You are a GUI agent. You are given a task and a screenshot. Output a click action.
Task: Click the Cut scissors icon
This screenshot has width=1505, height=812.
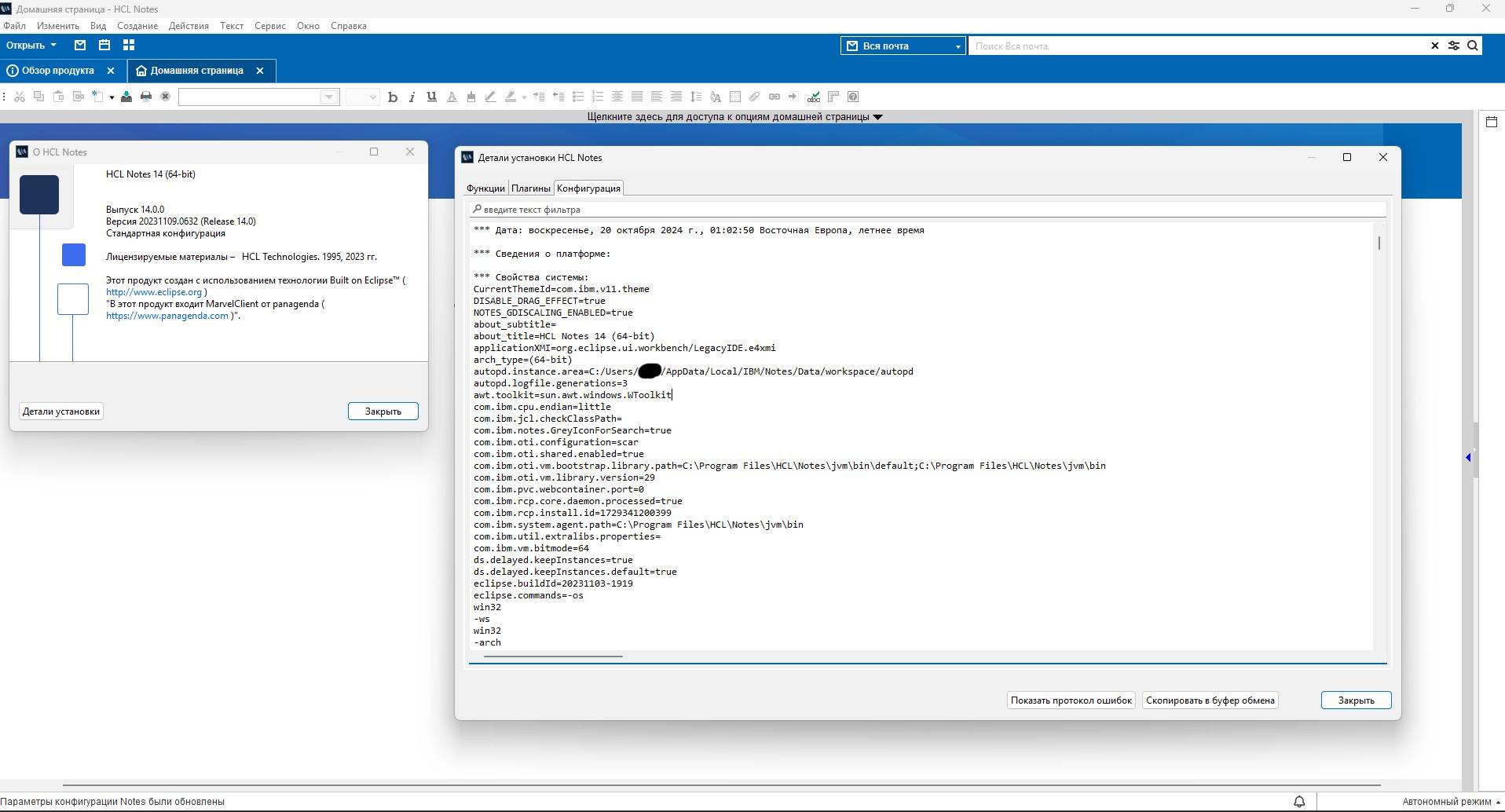coord(20,97)
